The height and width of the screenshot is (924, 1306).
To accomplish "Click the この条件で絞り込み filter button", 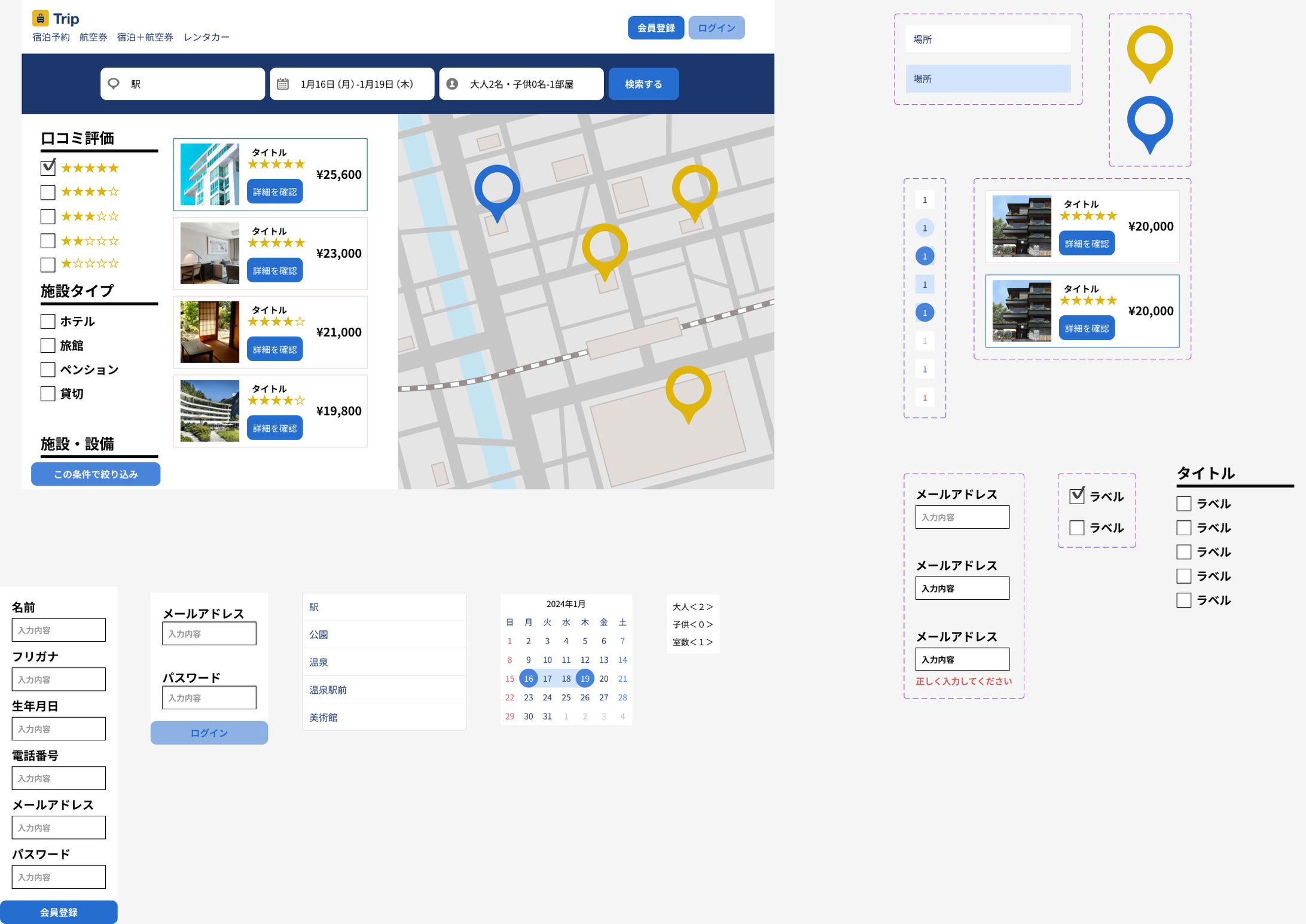I will point(96,474).
